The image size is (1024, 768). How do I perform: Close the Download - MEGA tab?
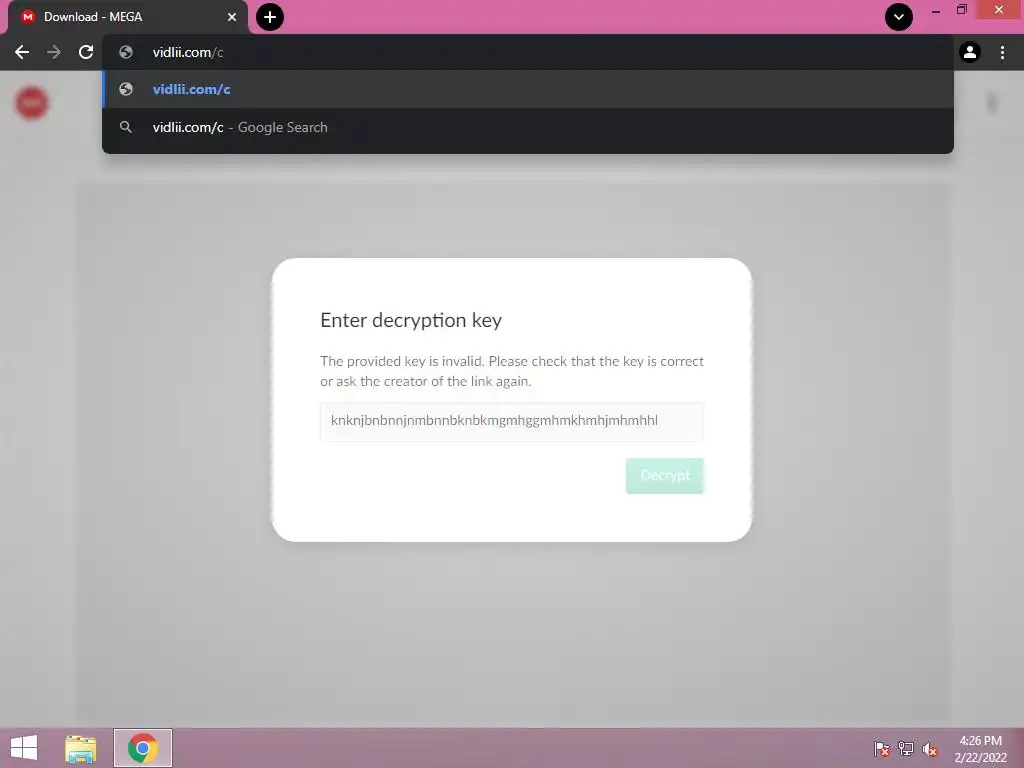(x=232, y=17)
